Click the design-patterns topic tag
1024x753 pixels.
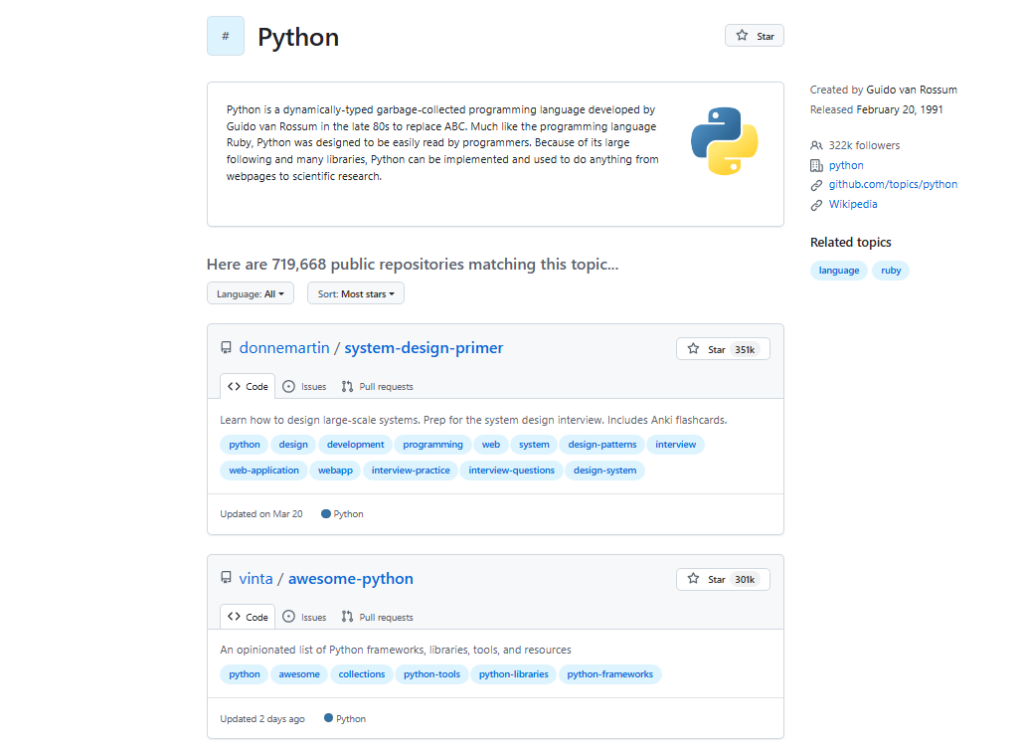(x=602, y=445)
